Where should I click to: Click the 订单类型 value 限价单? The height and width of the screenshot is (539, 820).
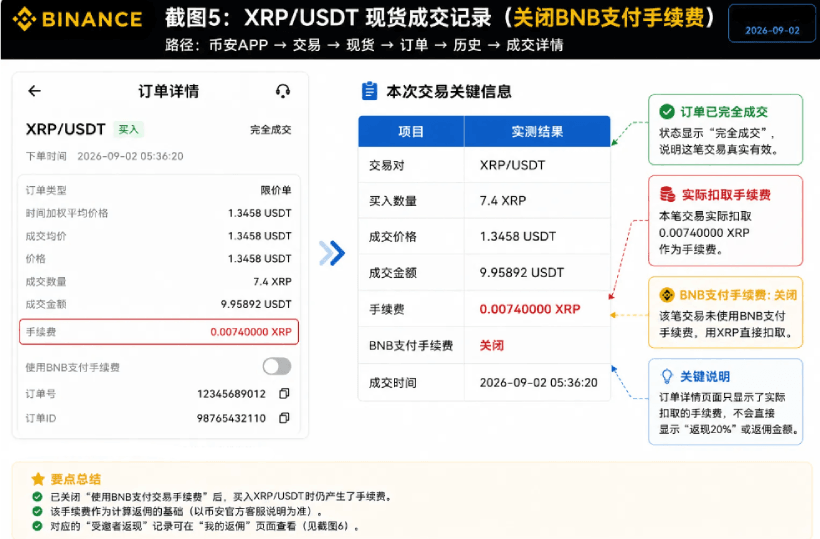point(276,190)
